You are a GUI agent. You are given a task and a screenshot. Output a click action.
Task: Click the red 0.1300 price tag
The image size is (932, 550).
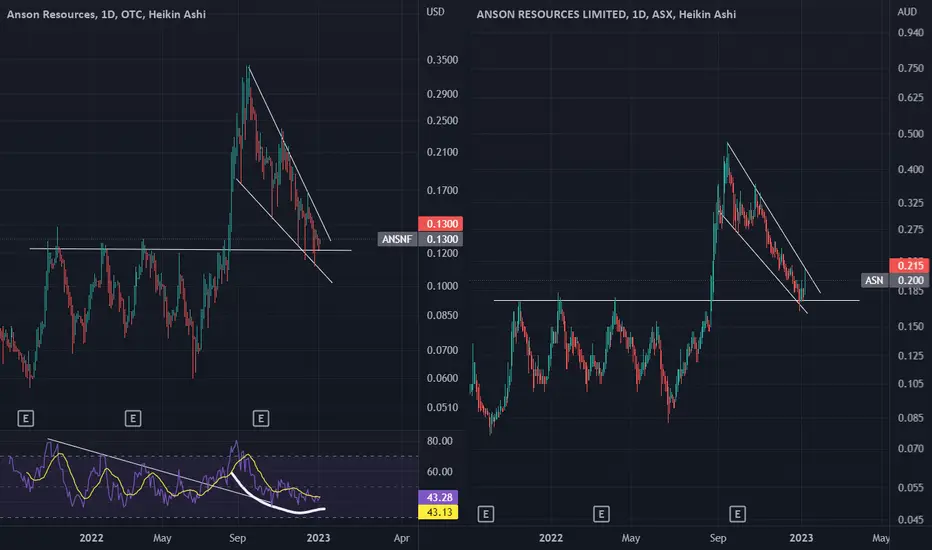(x=442, y=224)
